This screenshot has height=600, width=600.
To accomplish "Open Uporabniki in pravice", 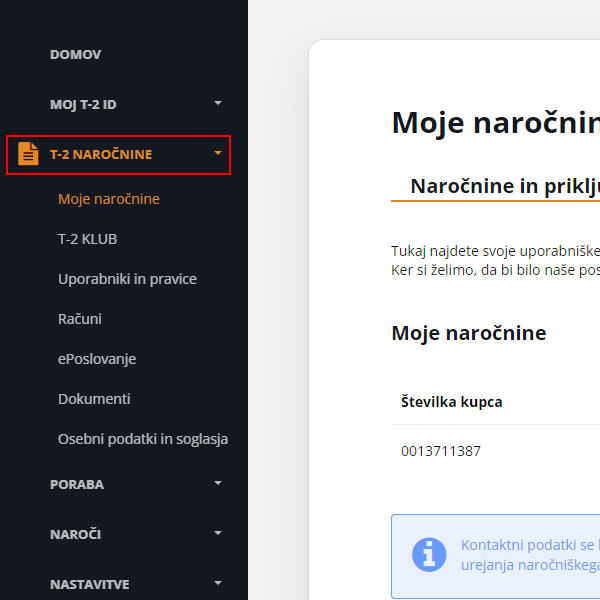I will pos(127,279).
